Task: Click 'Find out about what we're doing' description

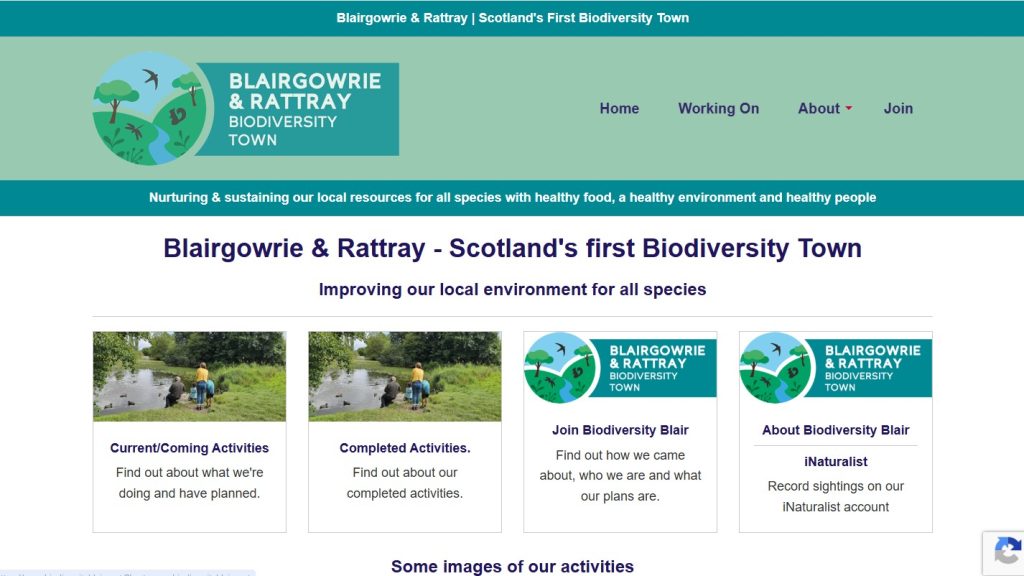Action: pos(189,483)
